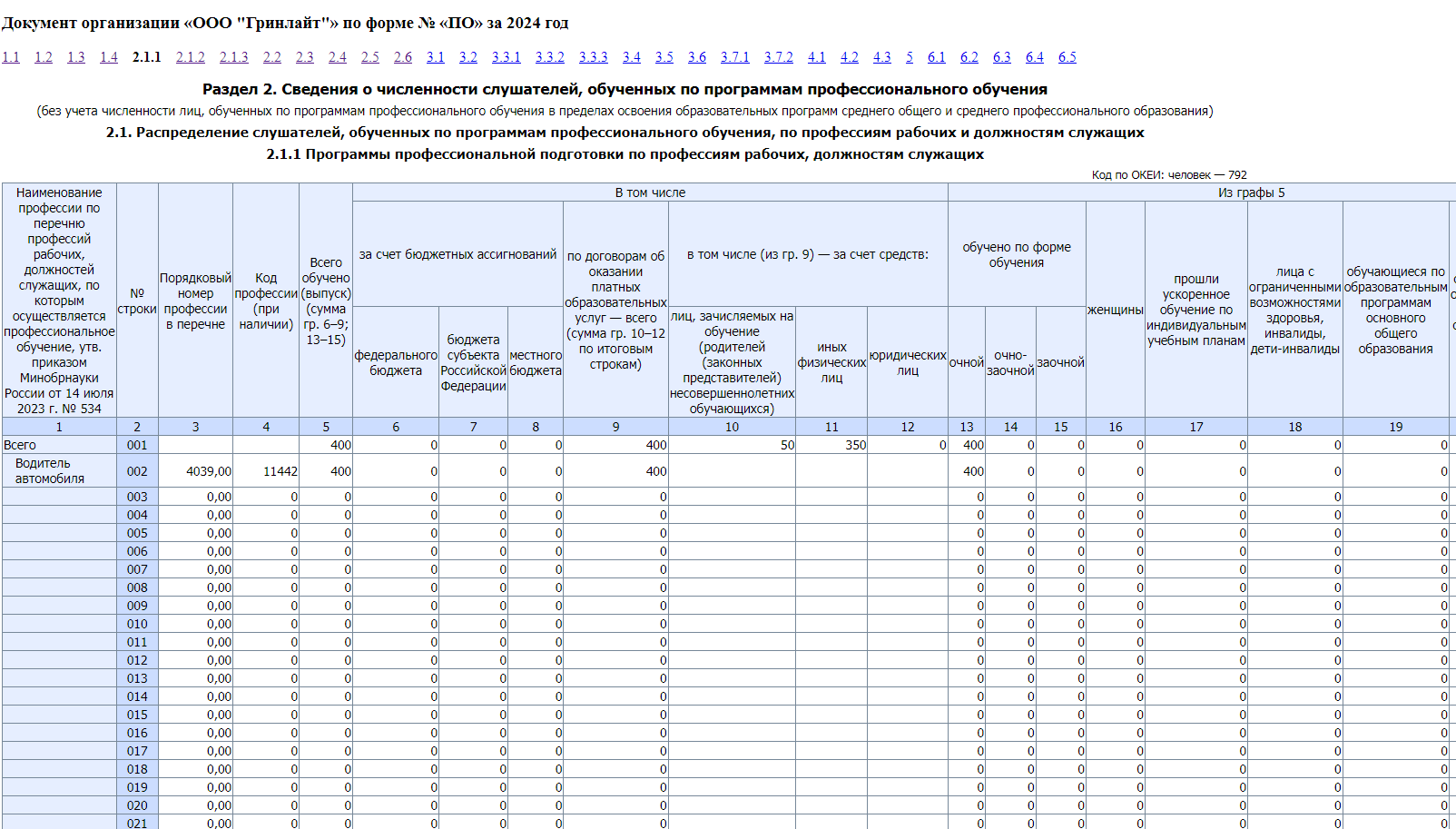This screenshot has width=1456, height=829.
Task: Select the 4039,00 ordinal number cell
Action: pyautogui.click(x=195, y=470)
